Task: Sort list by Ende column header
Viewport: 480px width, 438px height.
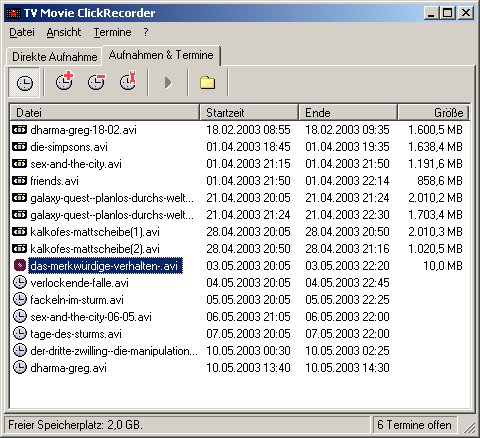Action: click(348, 113)
